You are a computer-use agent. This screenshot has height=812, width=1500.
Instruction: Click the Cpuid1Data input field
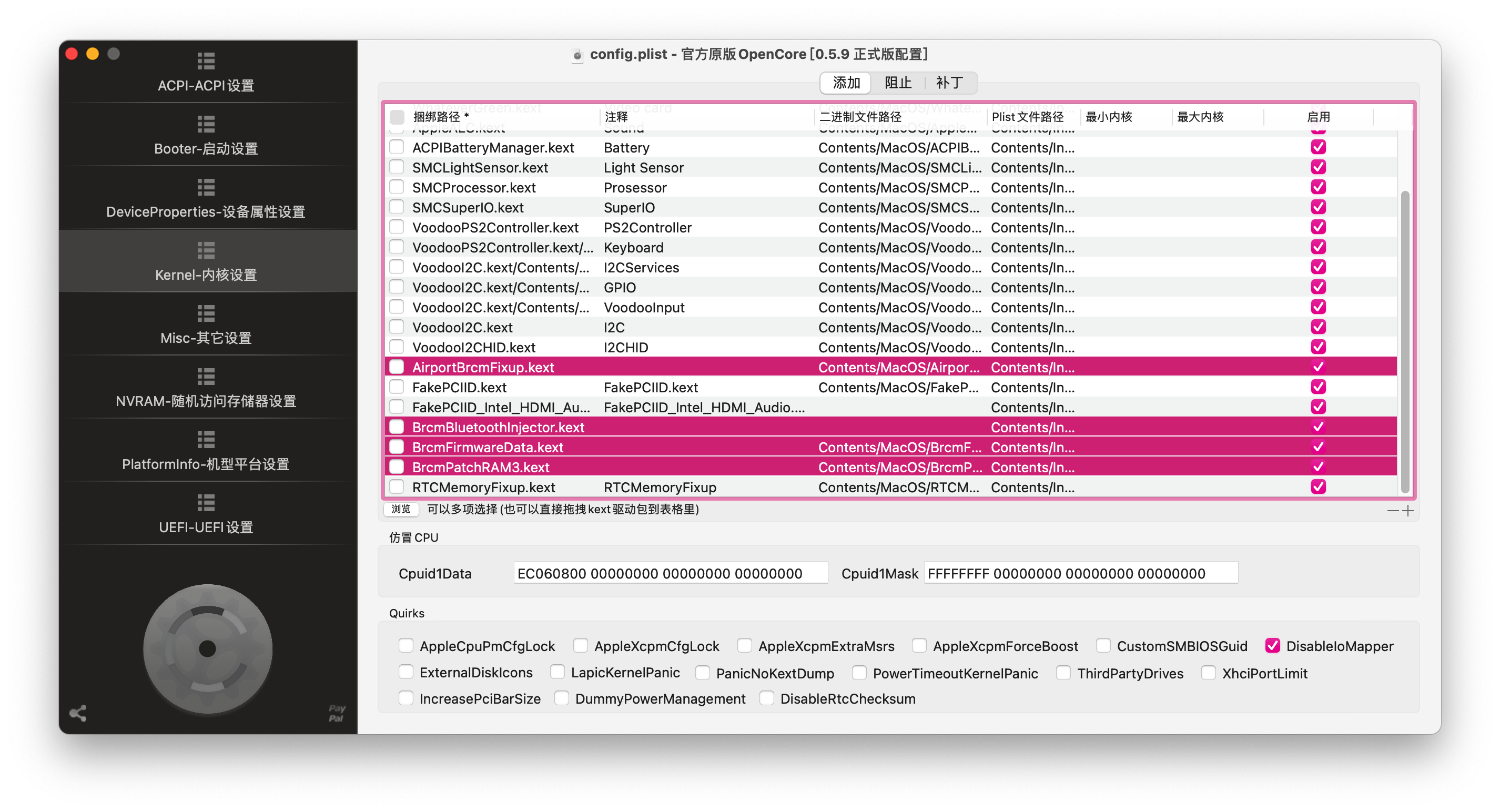tap(670, 573)
